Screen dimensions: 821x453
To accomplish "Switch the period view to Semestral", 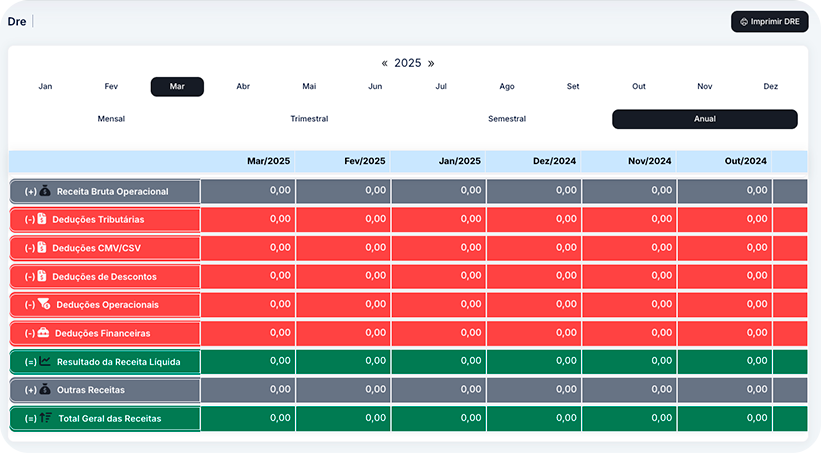I will click(x=507, y=119).
